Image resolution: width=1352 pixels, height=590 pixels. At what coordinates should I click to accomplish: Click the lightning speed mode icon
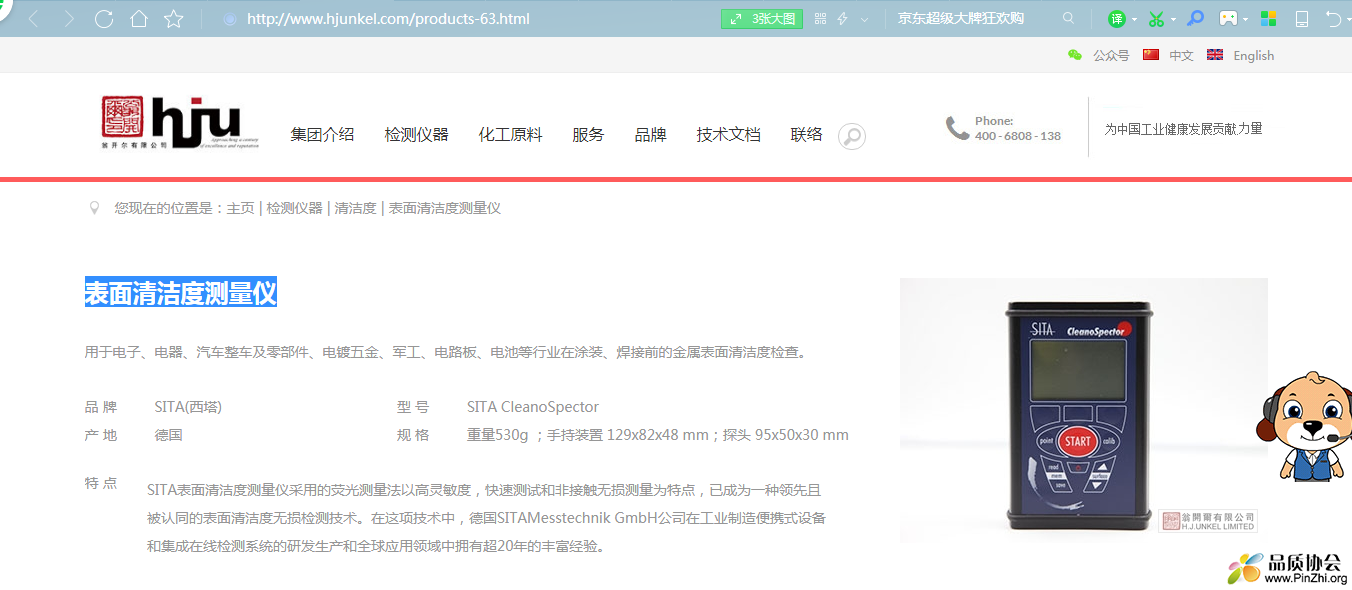[x=843, y=19]
